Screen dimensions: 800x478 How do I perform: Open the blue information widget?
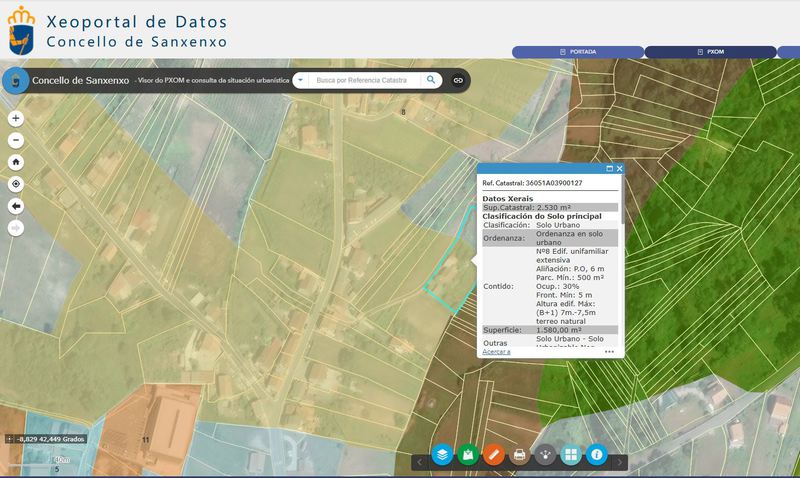pyautogui.click(x=597, y=455)
